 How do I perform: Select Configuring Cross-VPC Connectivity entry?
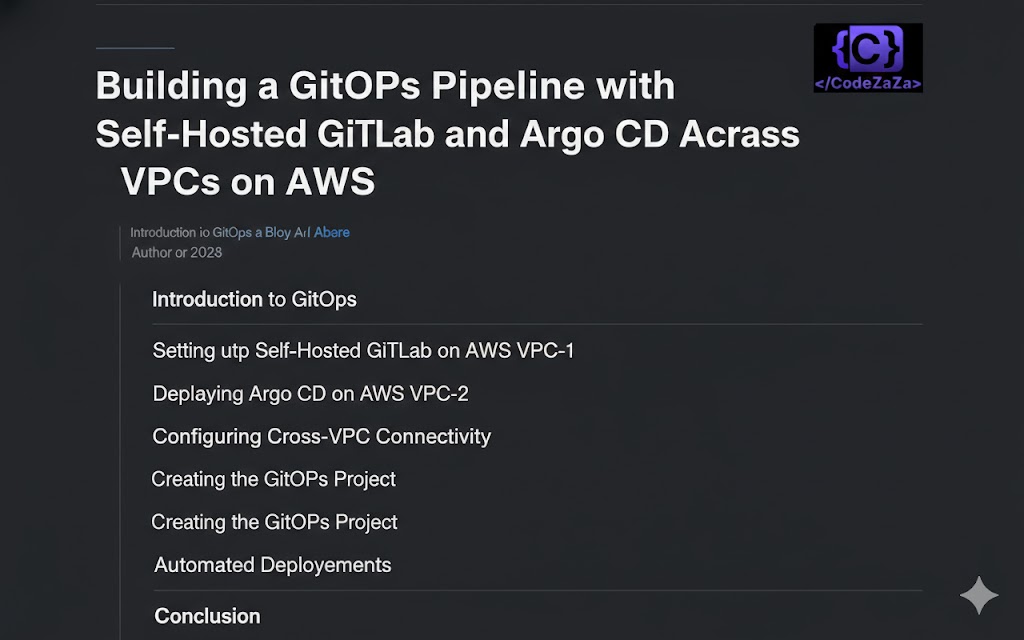pos(321,437)
